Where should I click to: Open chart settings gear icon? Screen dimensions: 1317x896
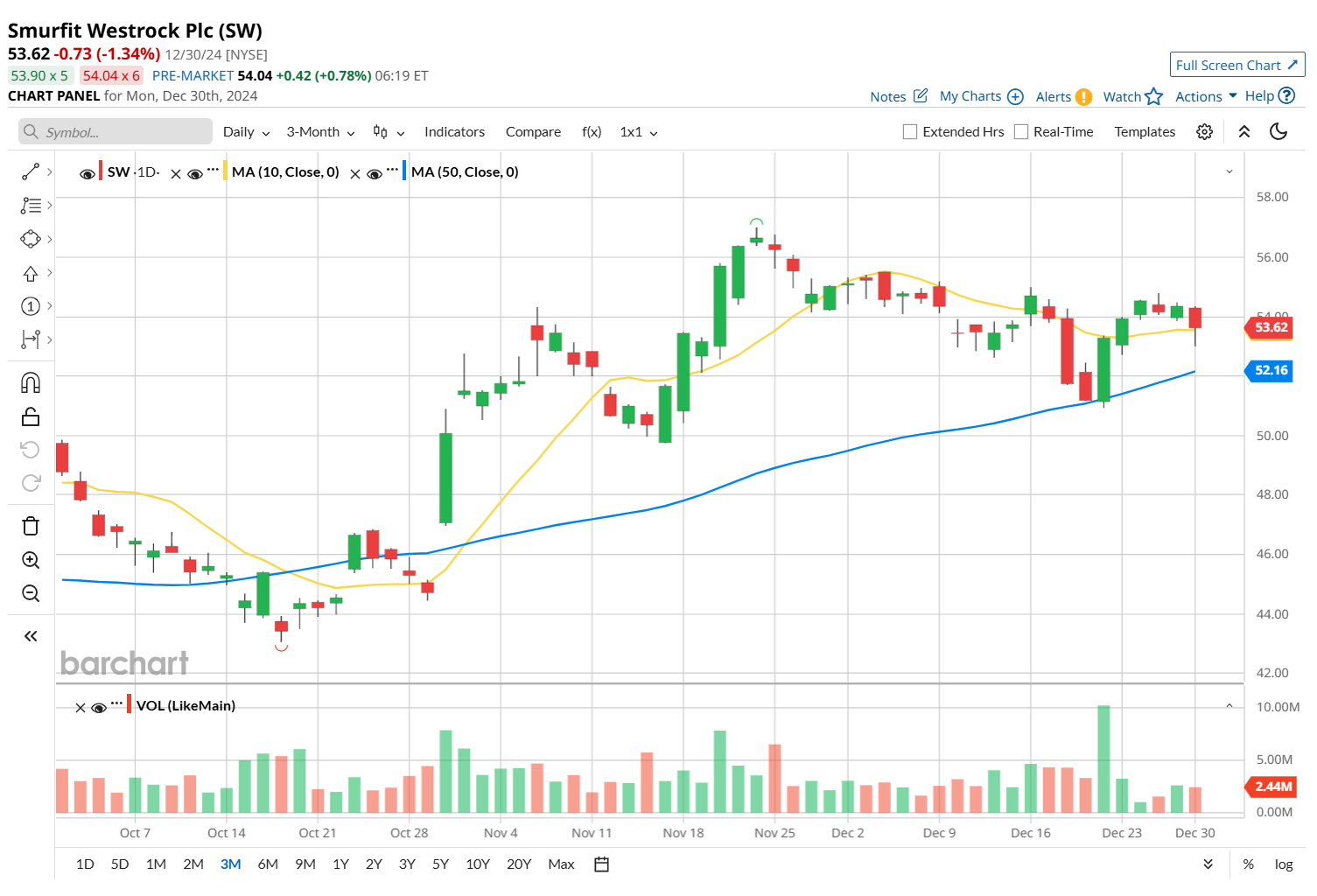1205,132
